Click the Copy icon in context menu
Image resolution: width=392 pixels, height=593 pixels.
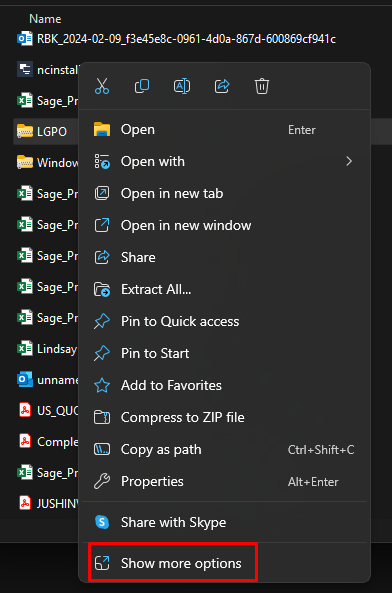[142, 86]
